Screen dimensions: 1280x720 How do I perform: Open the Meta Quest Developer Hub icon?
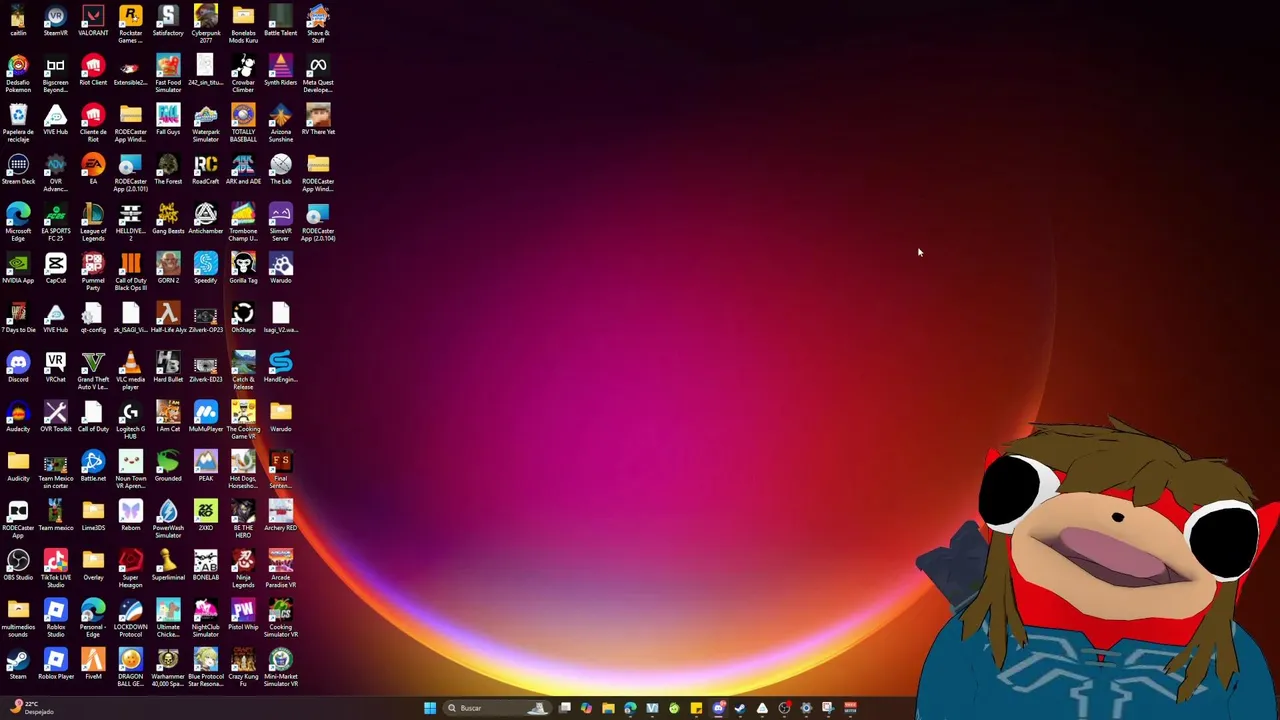(318, 74)
